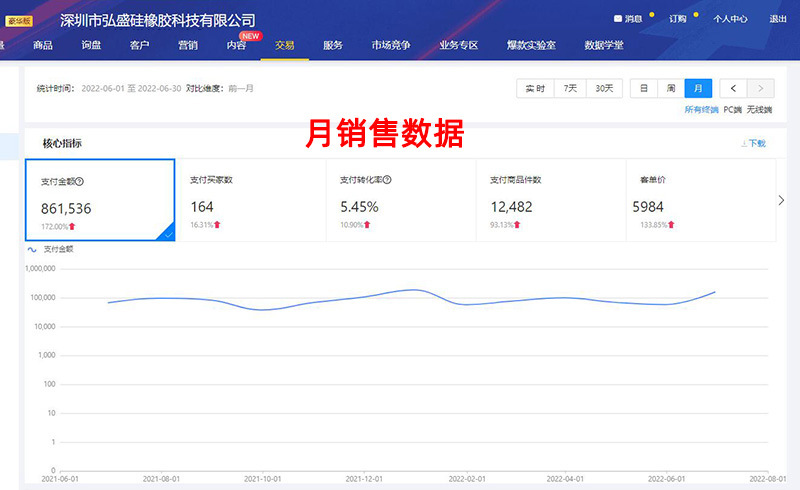
Task: Click the date range 2022-06-01 至 2022-06-30
Action: [131, 88]
